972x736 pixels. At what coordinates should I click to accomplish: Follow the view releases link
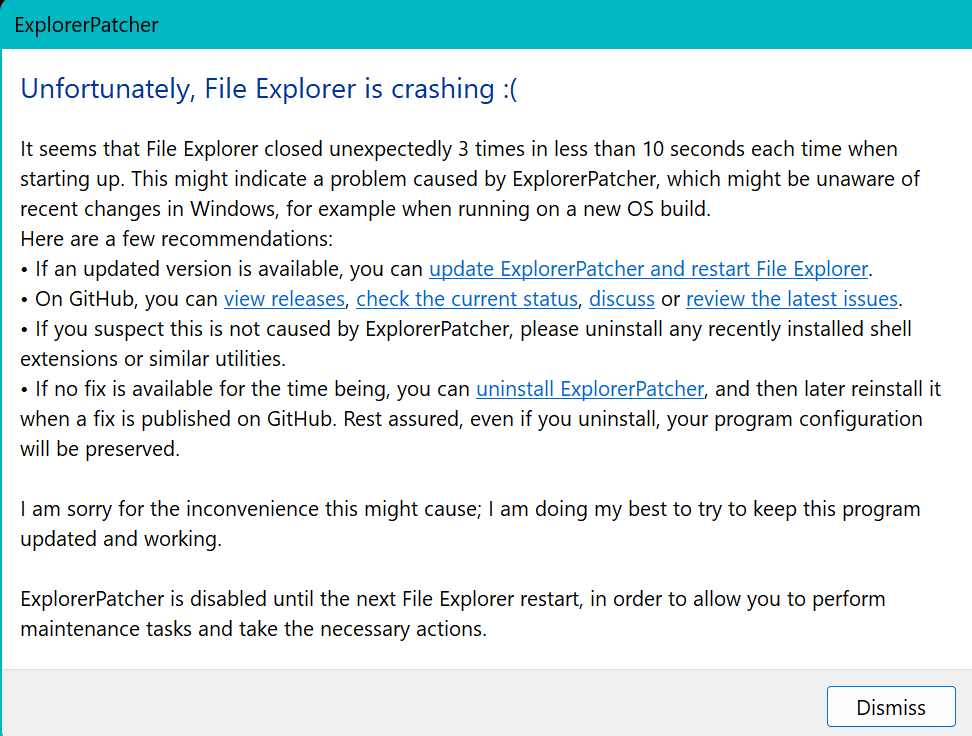(284, 299)
